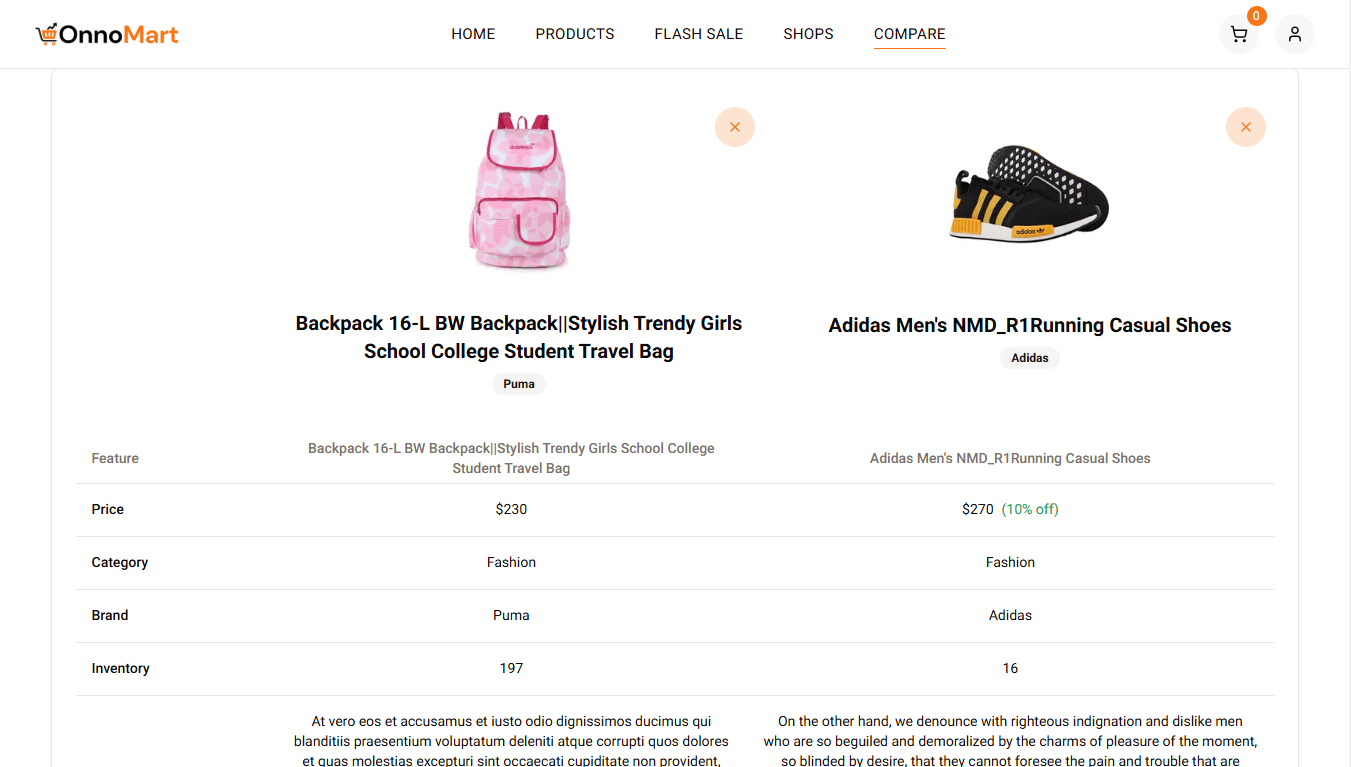Image resolution: width=1351 pixels, height=767 pixels.
Task: Click the Adidas brand badge
Action: tap(1029, 357)
